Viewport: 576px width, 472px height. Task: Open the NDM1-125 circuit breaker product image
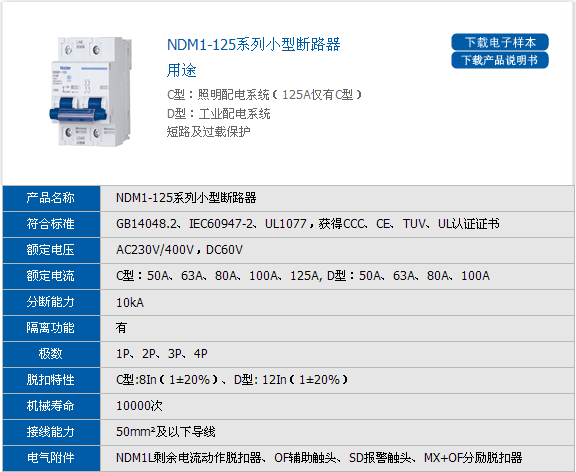[x=91, y=91]
